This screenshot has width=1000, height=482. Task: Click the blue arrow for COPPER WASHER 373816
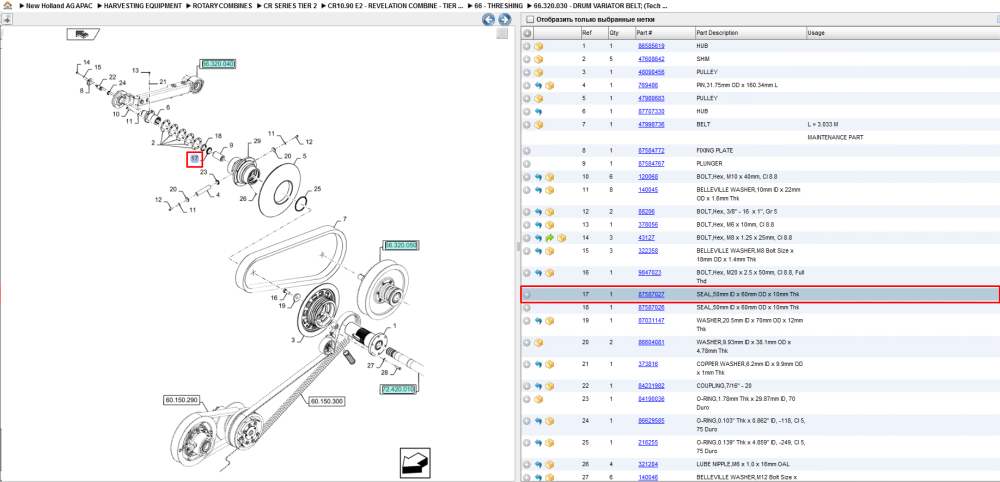[538, 365]
